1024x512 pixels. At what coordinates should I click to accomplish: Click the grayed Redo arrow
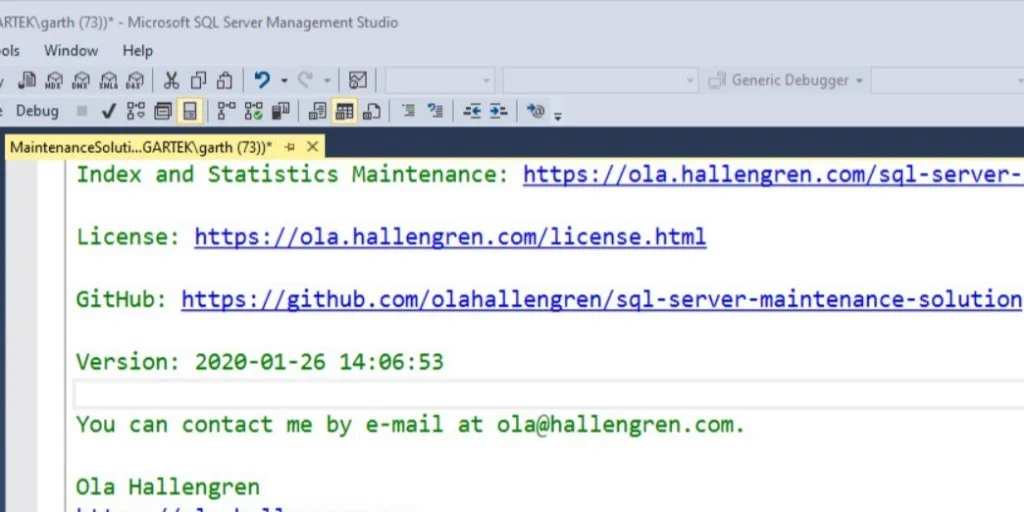pyautogui.click(x=305, y=80)
